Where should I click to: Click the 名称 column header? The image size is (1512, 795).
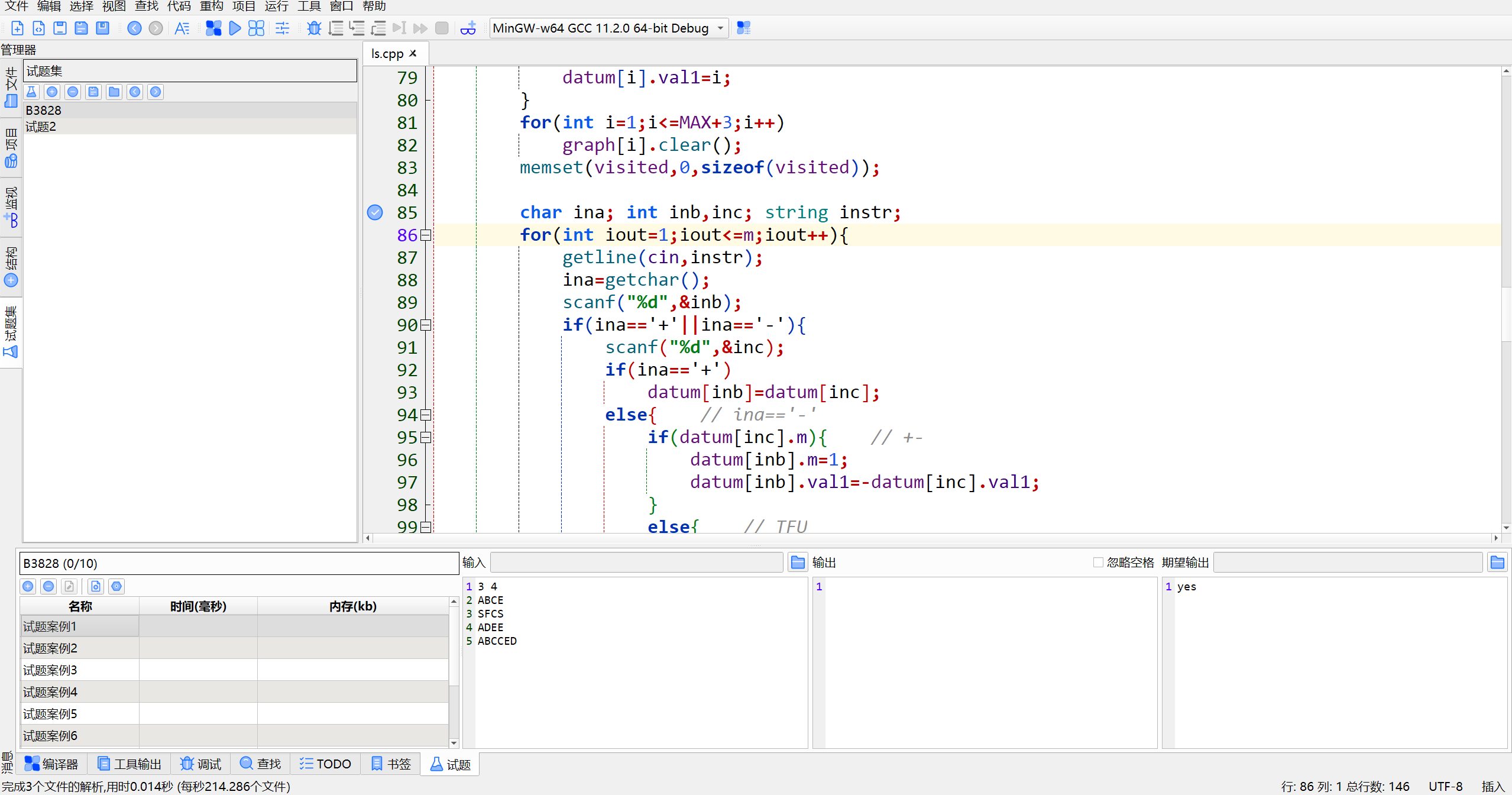[x=80, y=606]
